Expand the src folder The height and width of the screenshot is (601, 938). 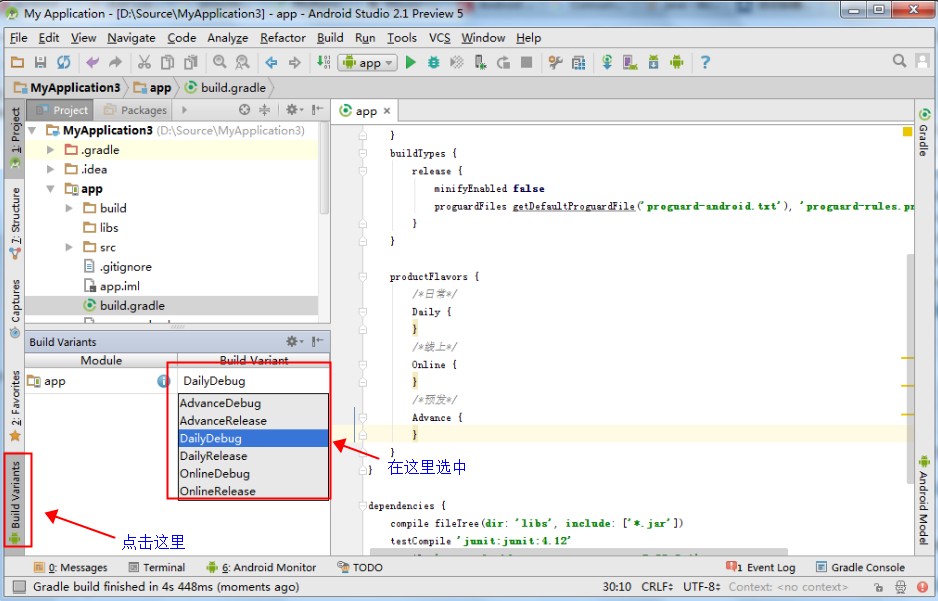[x=69, y=247]
